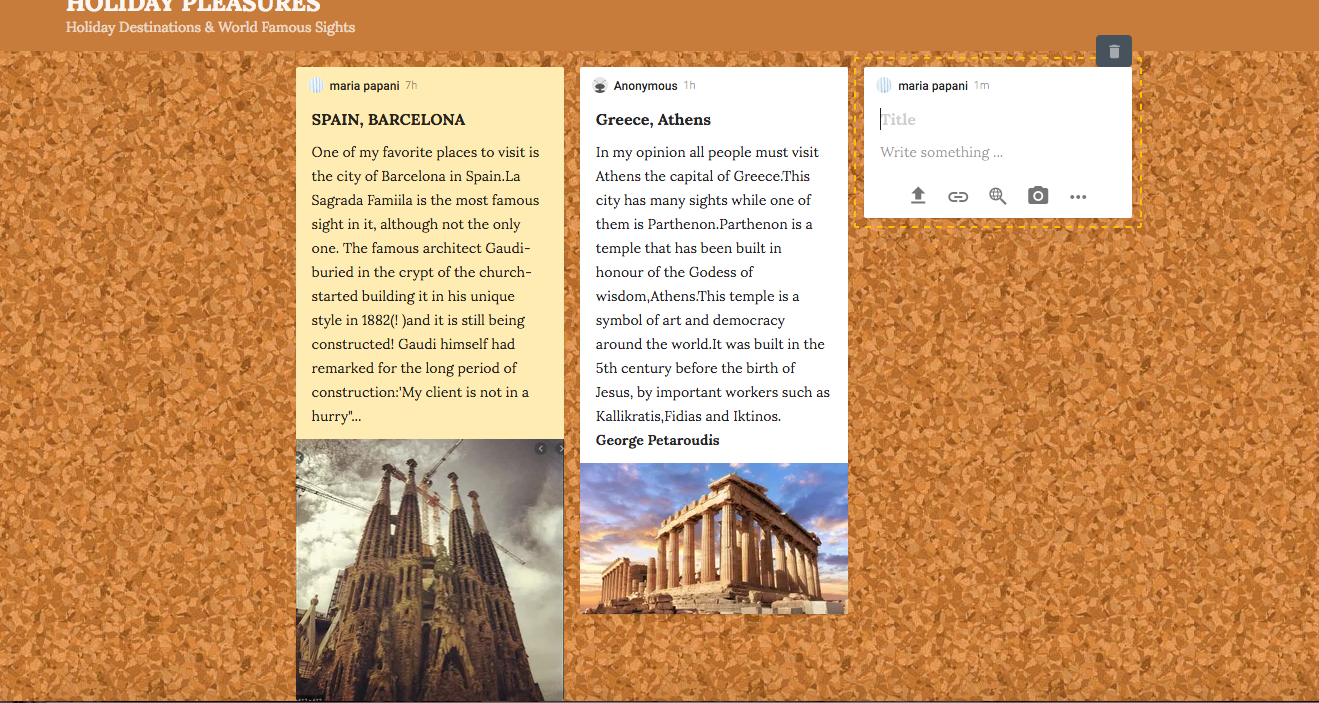Click the 'SPAIN, BARCELONA' post title
Image resolution: width=1319 pixels, height=703 pixels.
point(388,120)
